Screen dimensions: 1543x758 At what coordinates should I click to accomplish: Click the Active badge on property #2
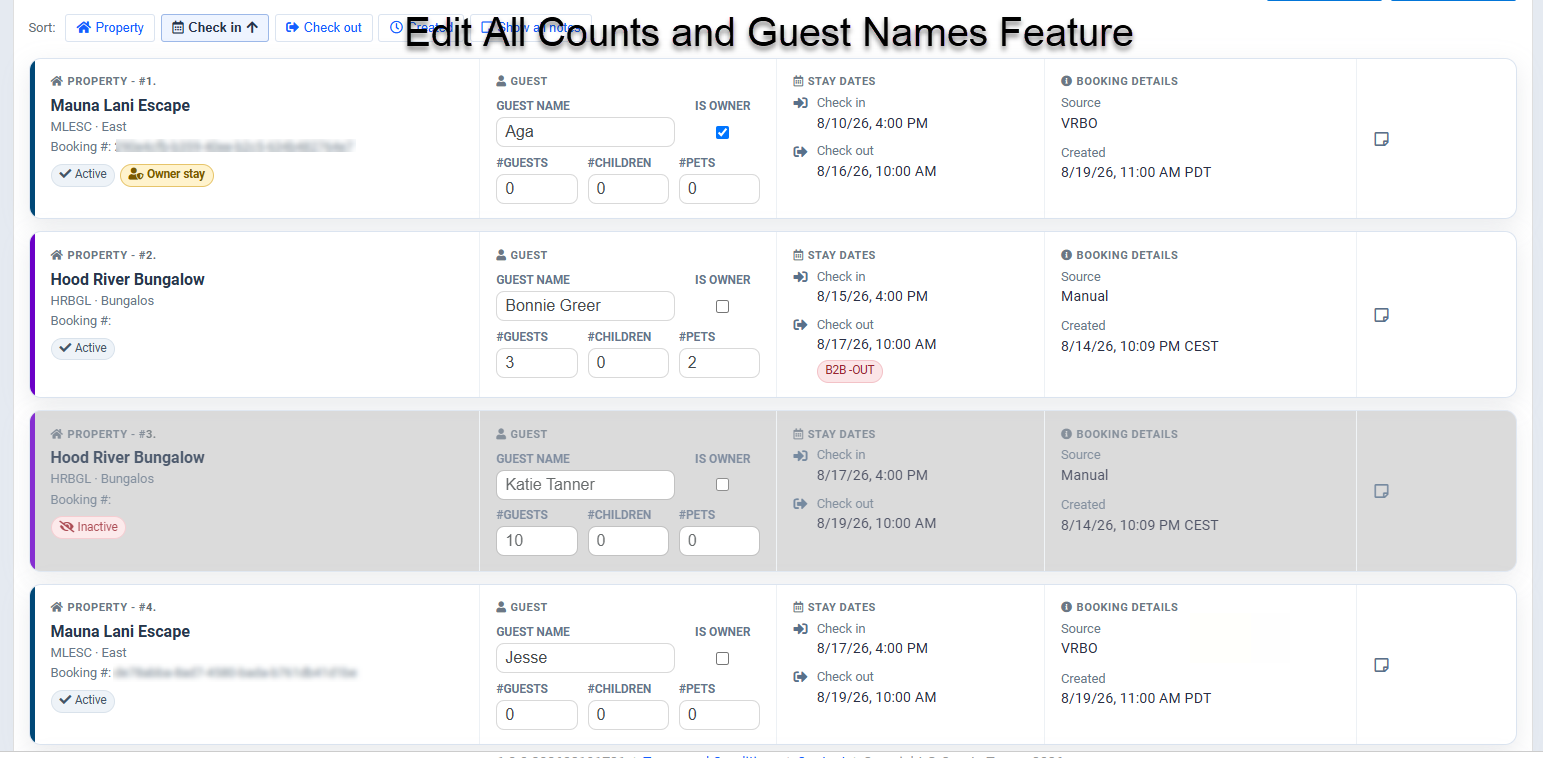pos(83,348)
